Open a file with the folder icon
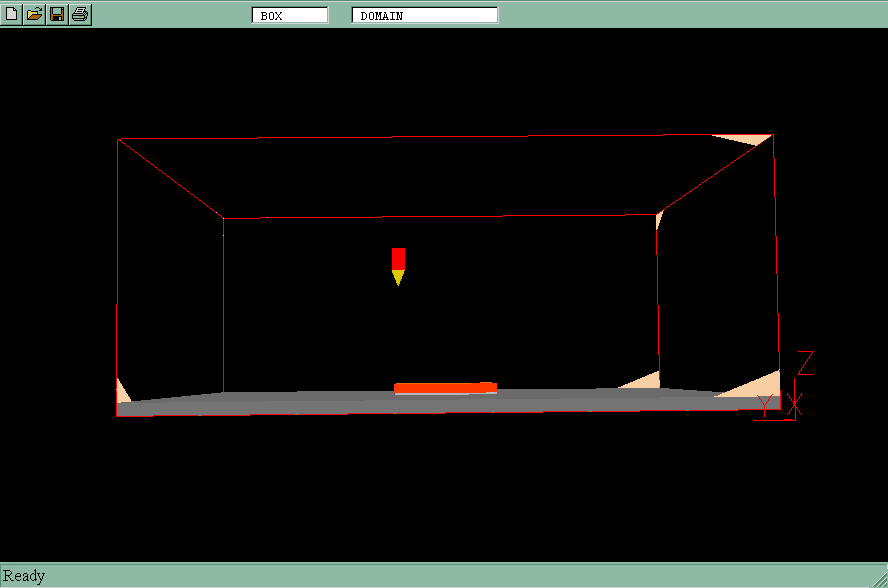The width and height of the screenshot is (888, 588). (34, 14)
